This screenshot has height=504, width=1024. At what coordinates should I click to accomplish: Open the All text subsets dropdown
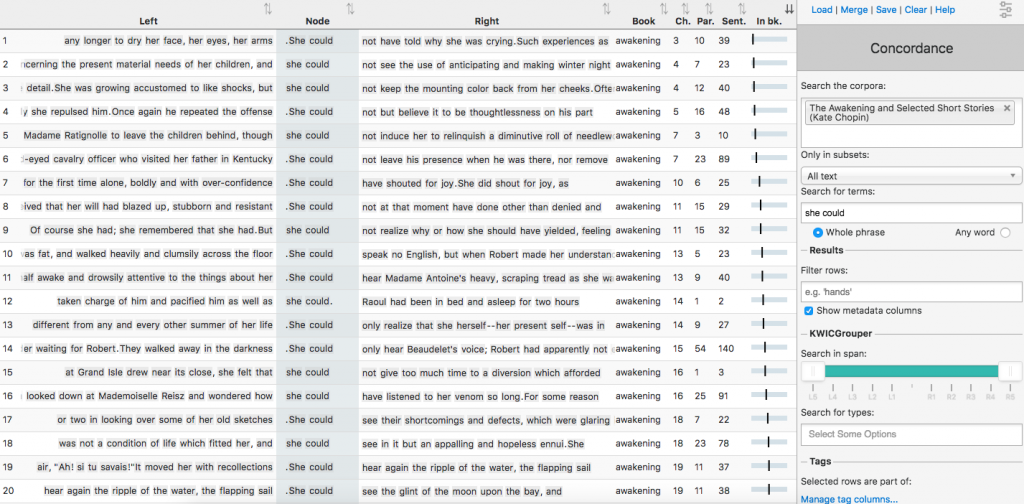[911, 175]
